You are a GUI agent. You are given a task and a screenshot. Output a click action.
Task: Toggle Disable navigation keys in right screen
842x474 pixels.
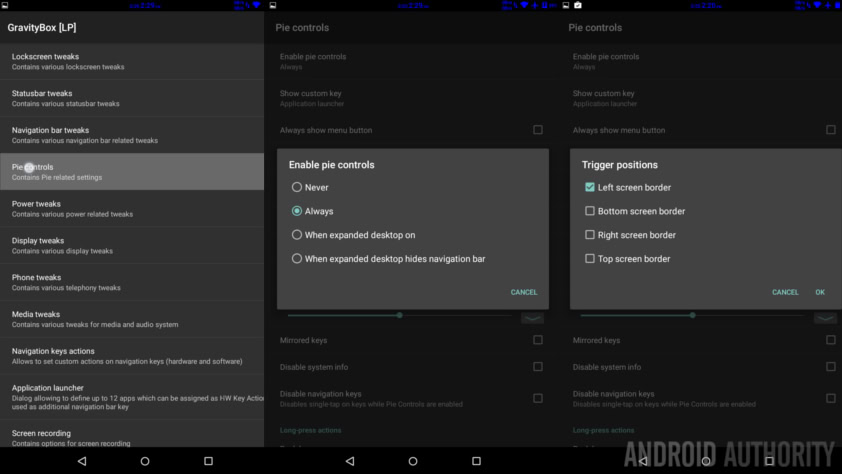pyautogui.click(x=831, y=398)
